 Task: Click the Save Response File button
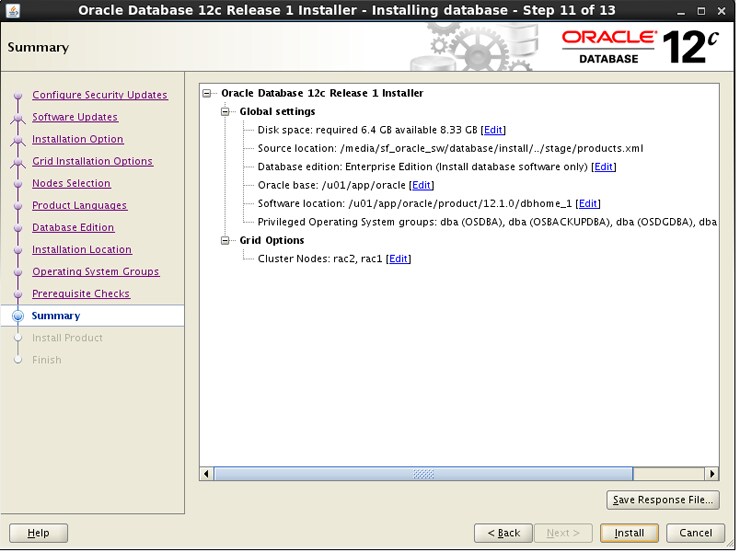point(663,500)
